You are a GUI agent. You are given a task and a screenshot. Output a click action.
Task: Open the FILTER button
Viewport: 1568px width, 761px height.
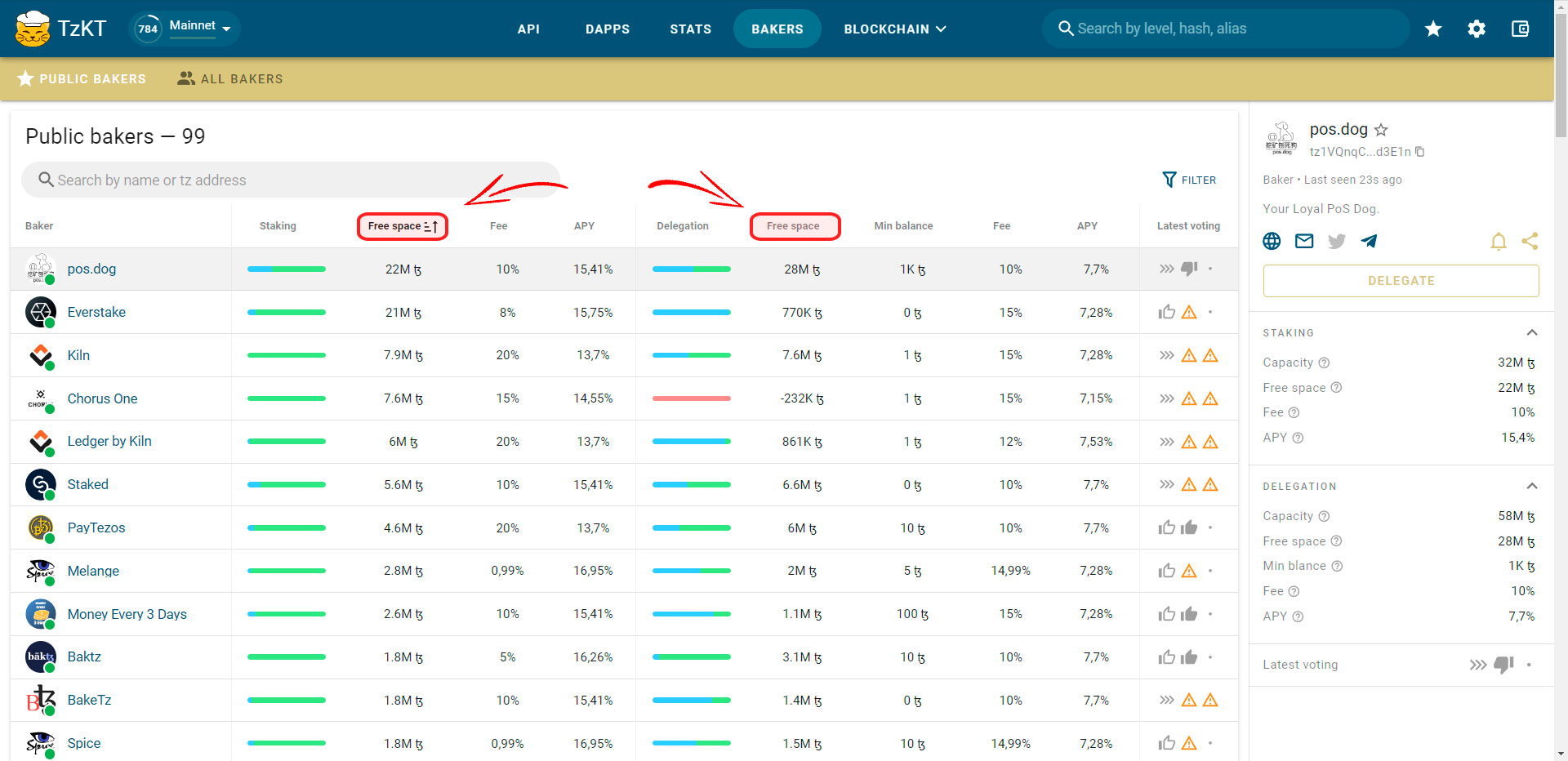click(x=1189, y=180)
